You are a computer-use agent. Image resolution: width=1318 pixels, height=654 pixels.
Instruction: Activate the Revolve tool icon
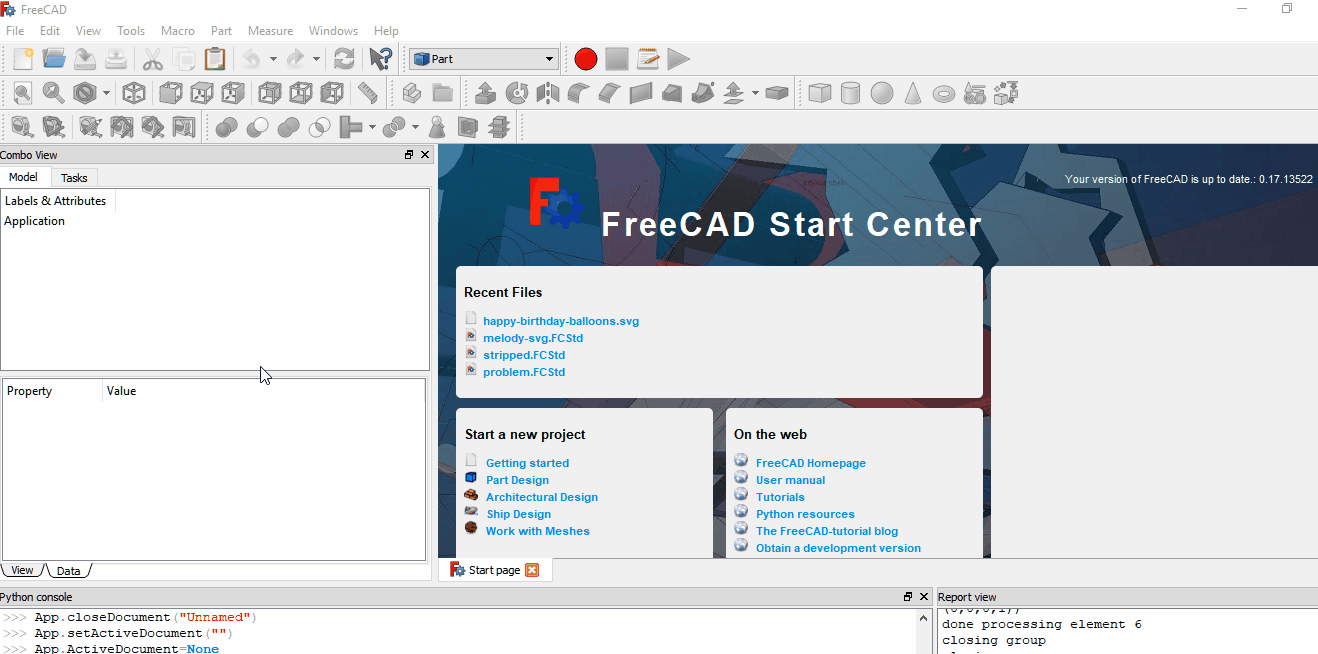click(517, 92)
